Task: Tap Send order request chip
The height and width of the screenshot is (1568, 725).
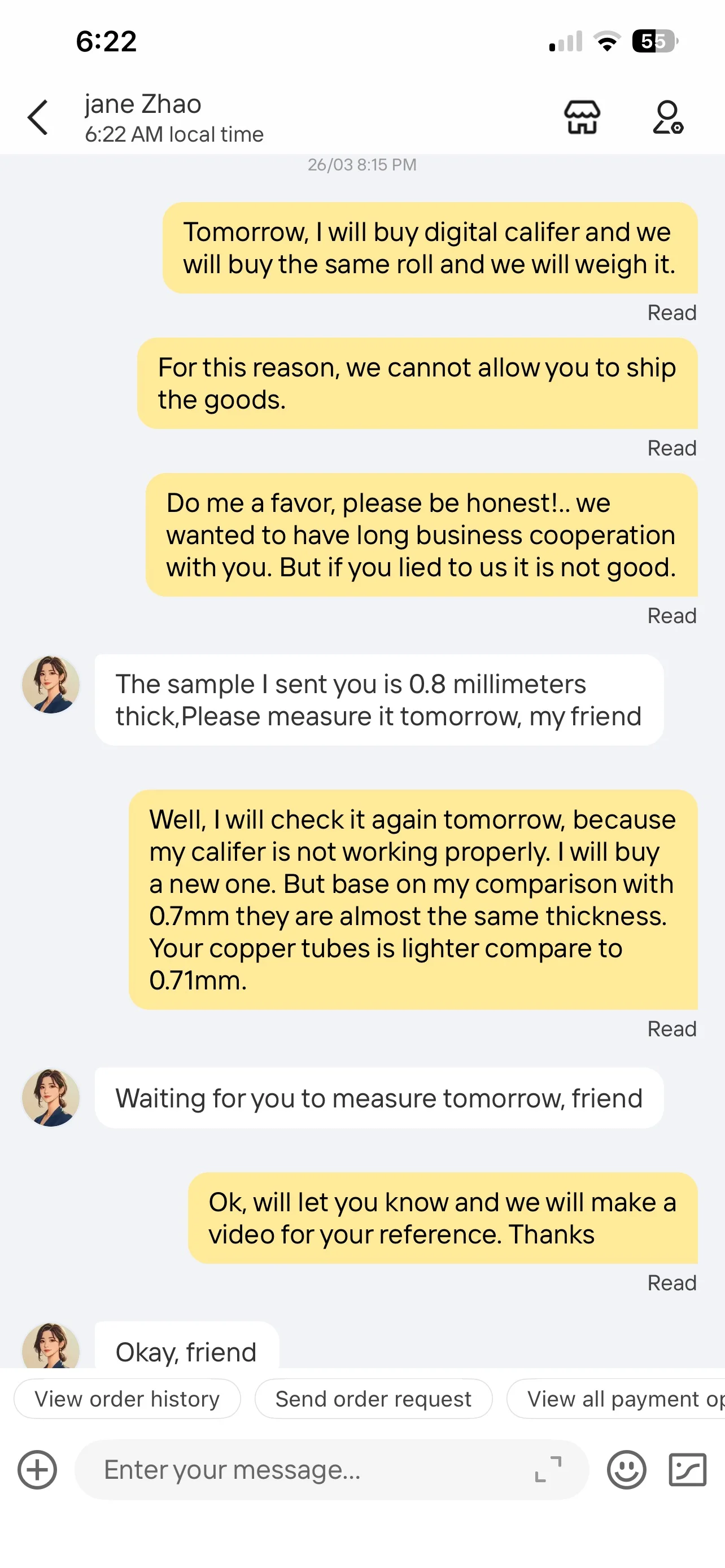Action: [373, 1399]
